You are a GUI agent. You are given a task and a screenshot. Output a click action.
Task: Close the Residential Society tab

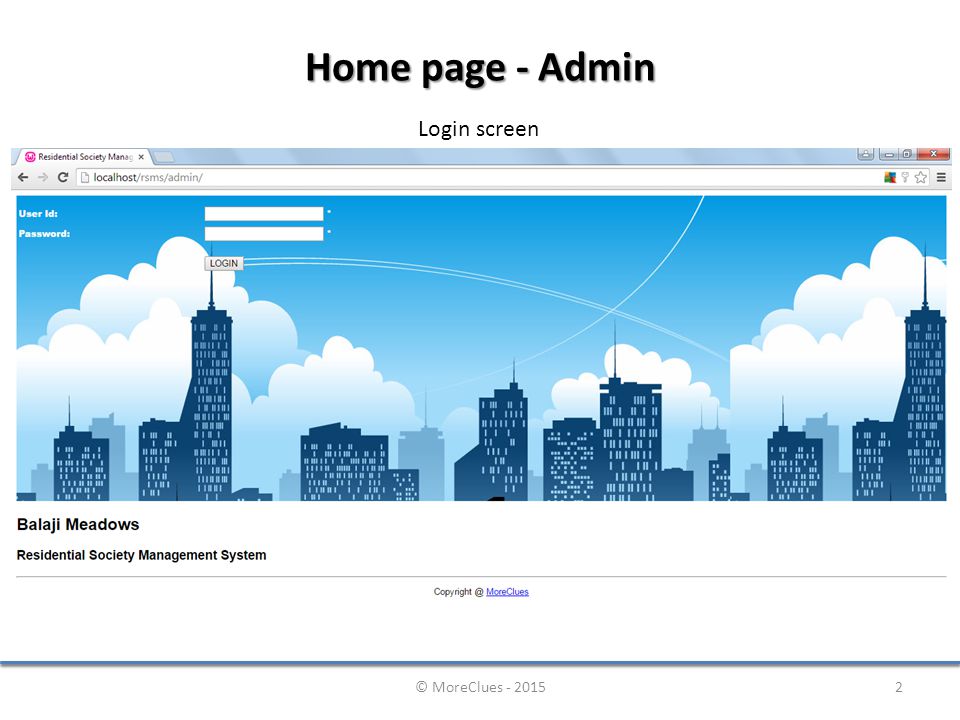141,157
